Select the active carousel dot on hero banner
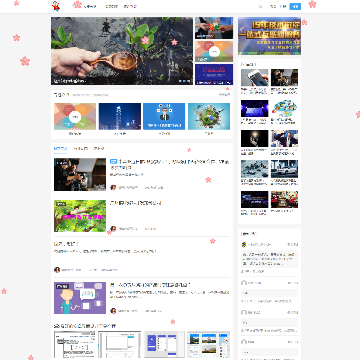The height and width of the screenshot is (360, 360). click(184, 81)
